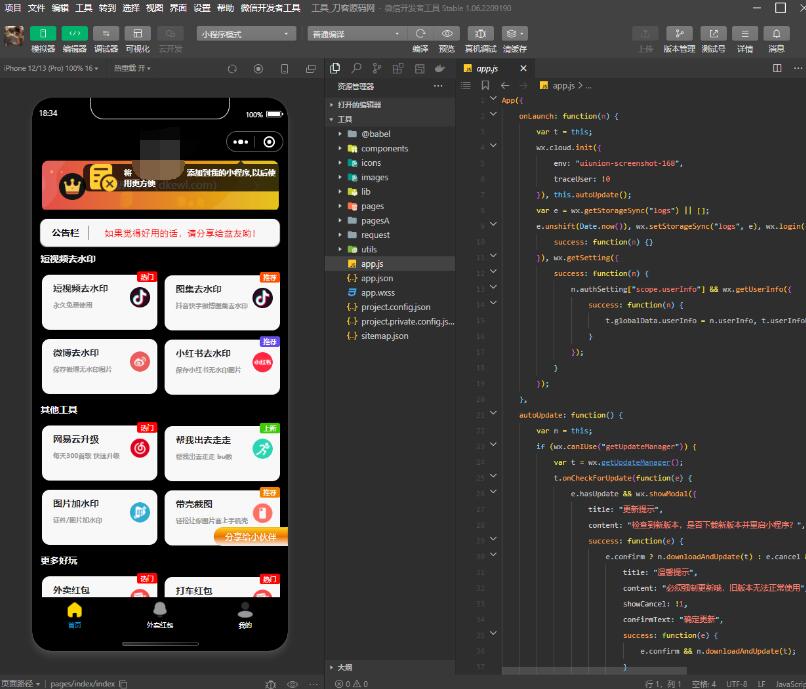806x689 pixels.
Task: Open the search icon in explorer sidebar
Action: point(354,68)
